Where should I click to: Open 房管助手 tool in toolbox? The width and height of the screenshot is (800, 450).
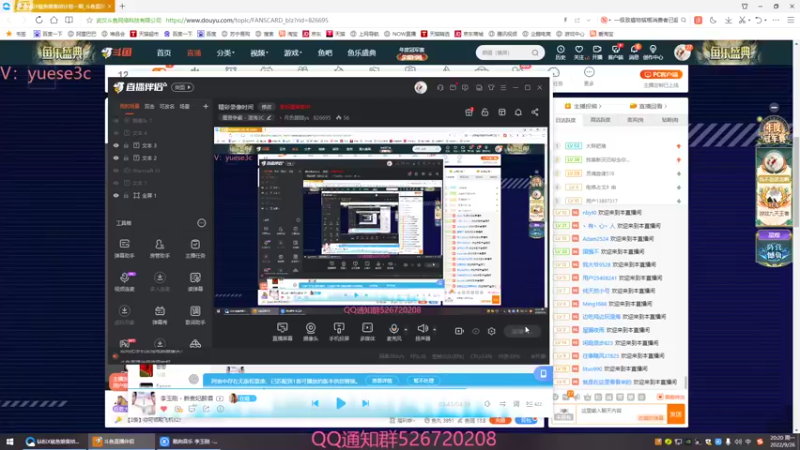(160, 248)
